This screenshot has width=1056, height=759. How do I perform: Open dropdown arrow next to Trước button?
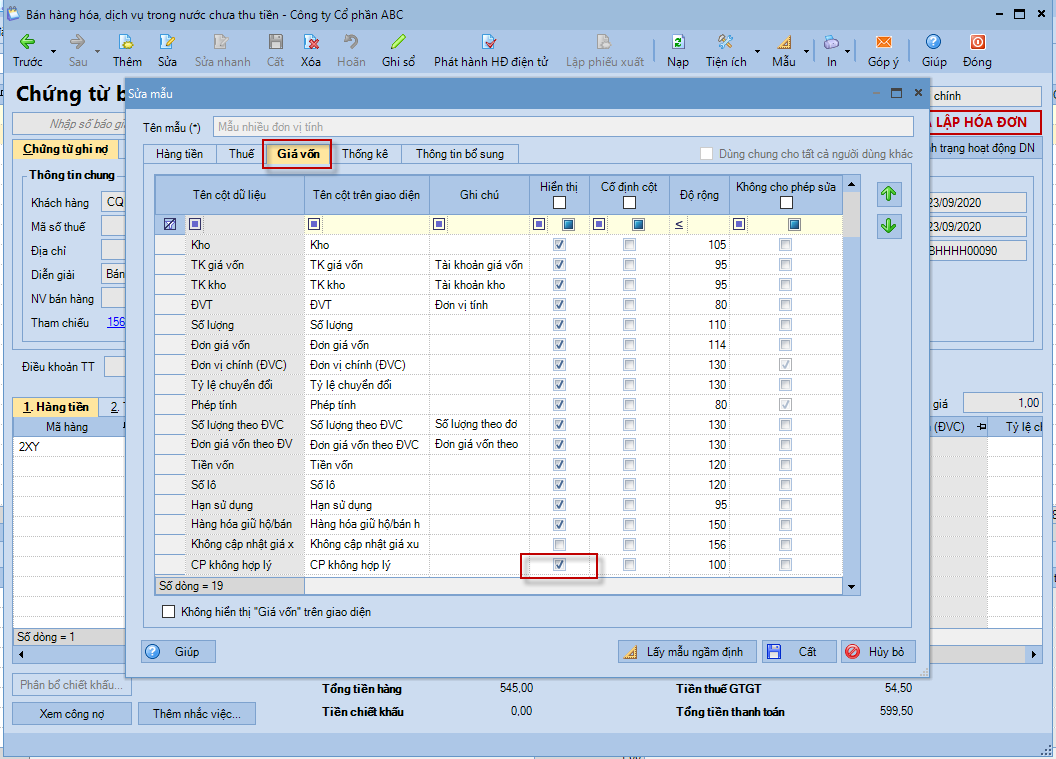point(53,51)
